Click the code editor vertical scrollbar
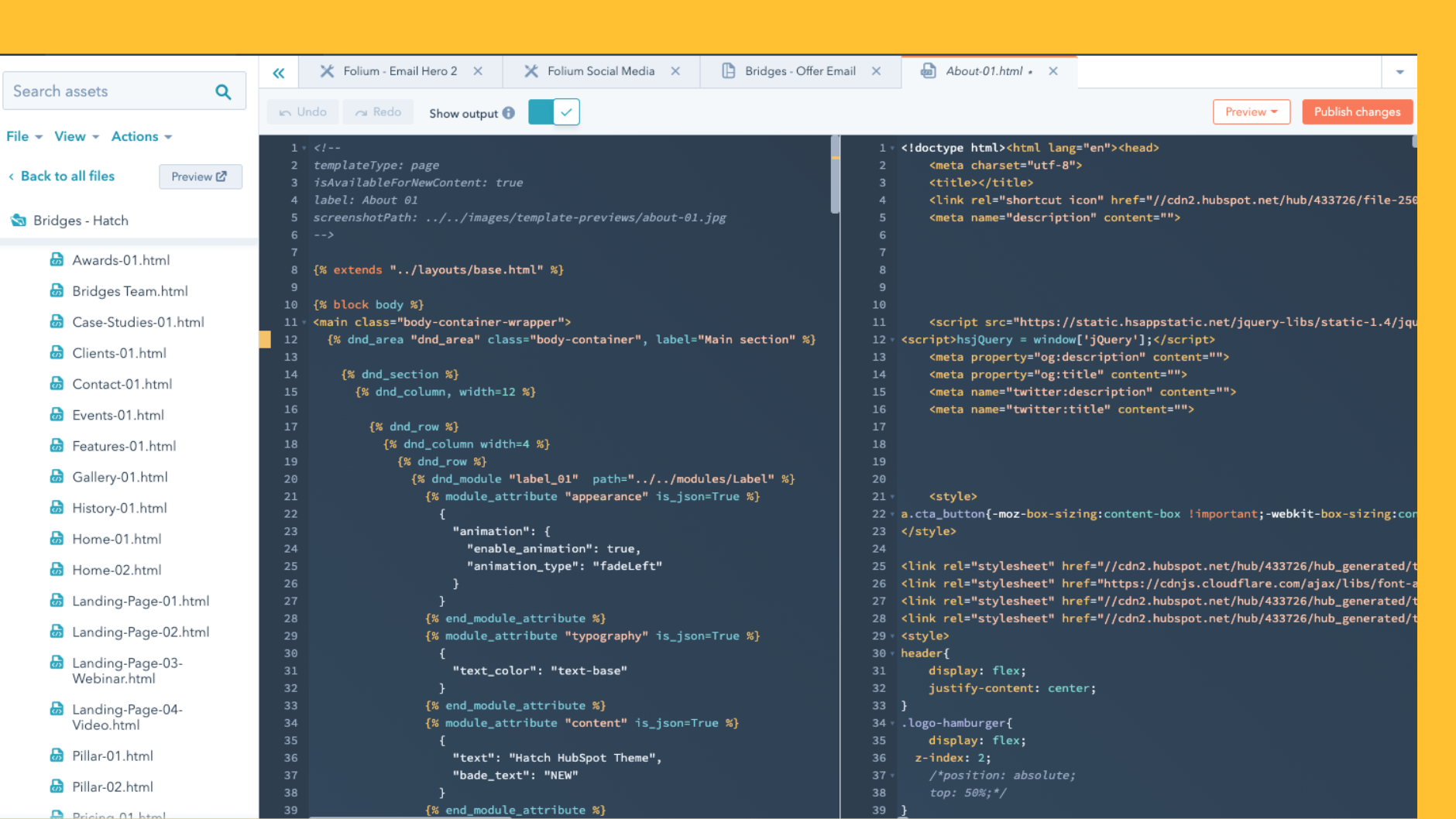 [835, 175]
